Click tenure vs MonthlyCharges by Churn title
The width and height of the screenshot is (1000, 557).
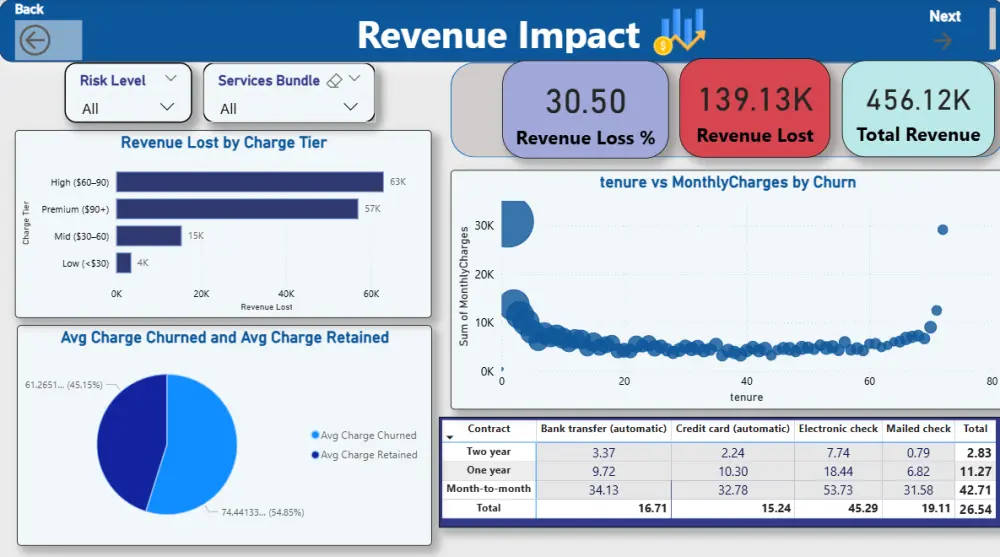click(728, 182)
